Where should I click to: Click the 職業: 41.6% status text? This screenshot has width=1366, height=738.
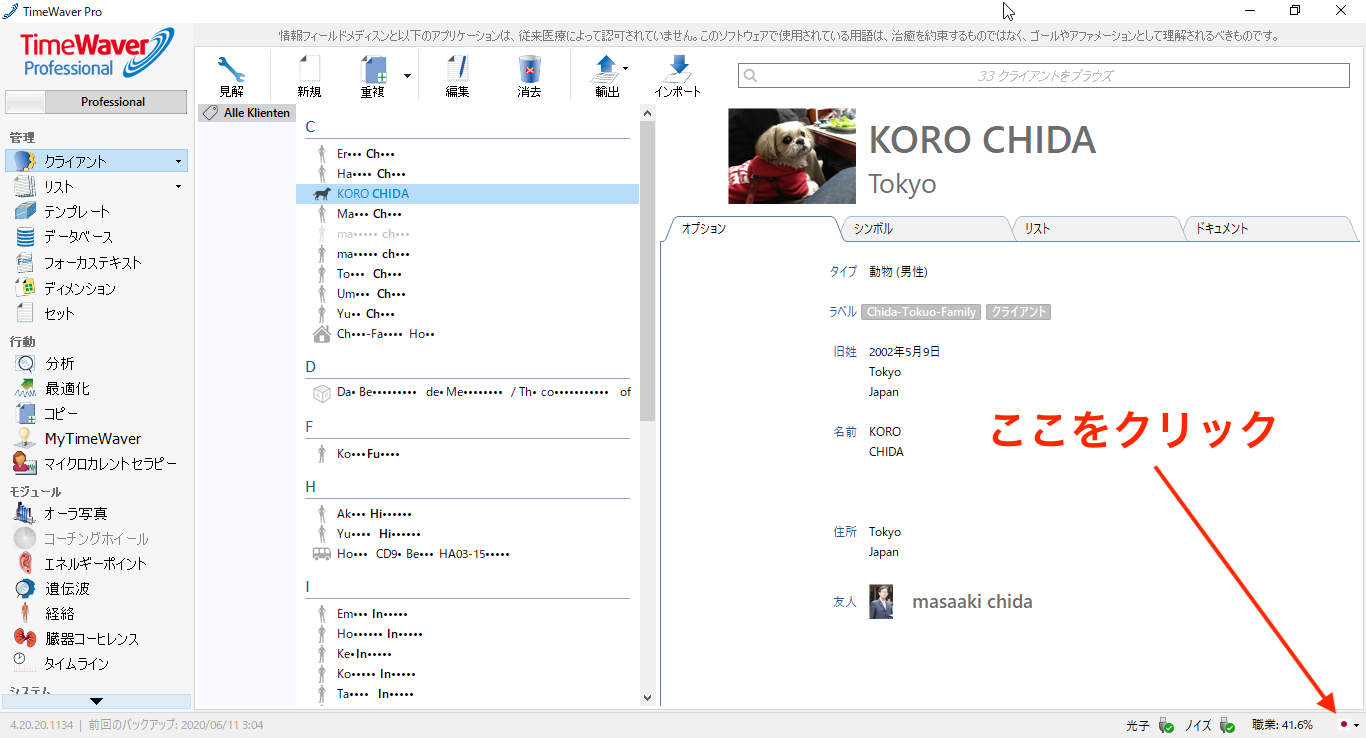1282,725
